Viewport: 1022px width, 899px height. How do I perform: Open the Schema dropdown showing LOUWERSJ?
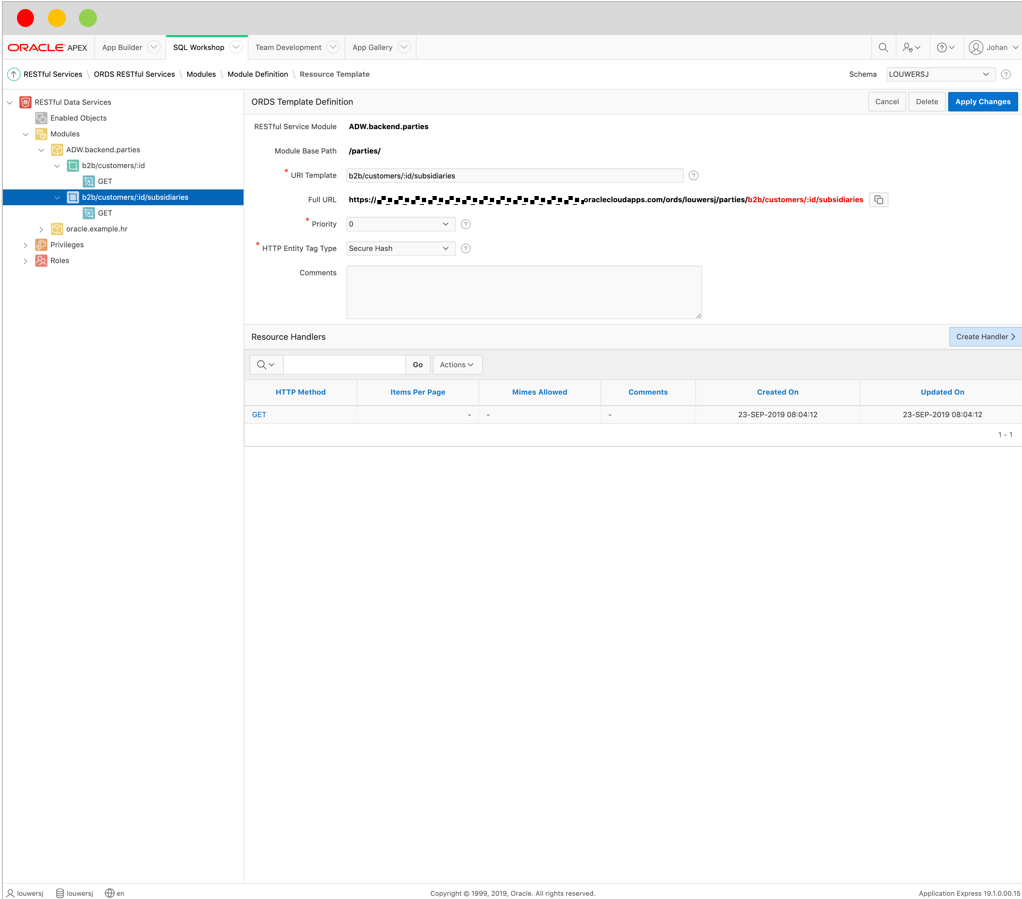click(x=940, y=73)
